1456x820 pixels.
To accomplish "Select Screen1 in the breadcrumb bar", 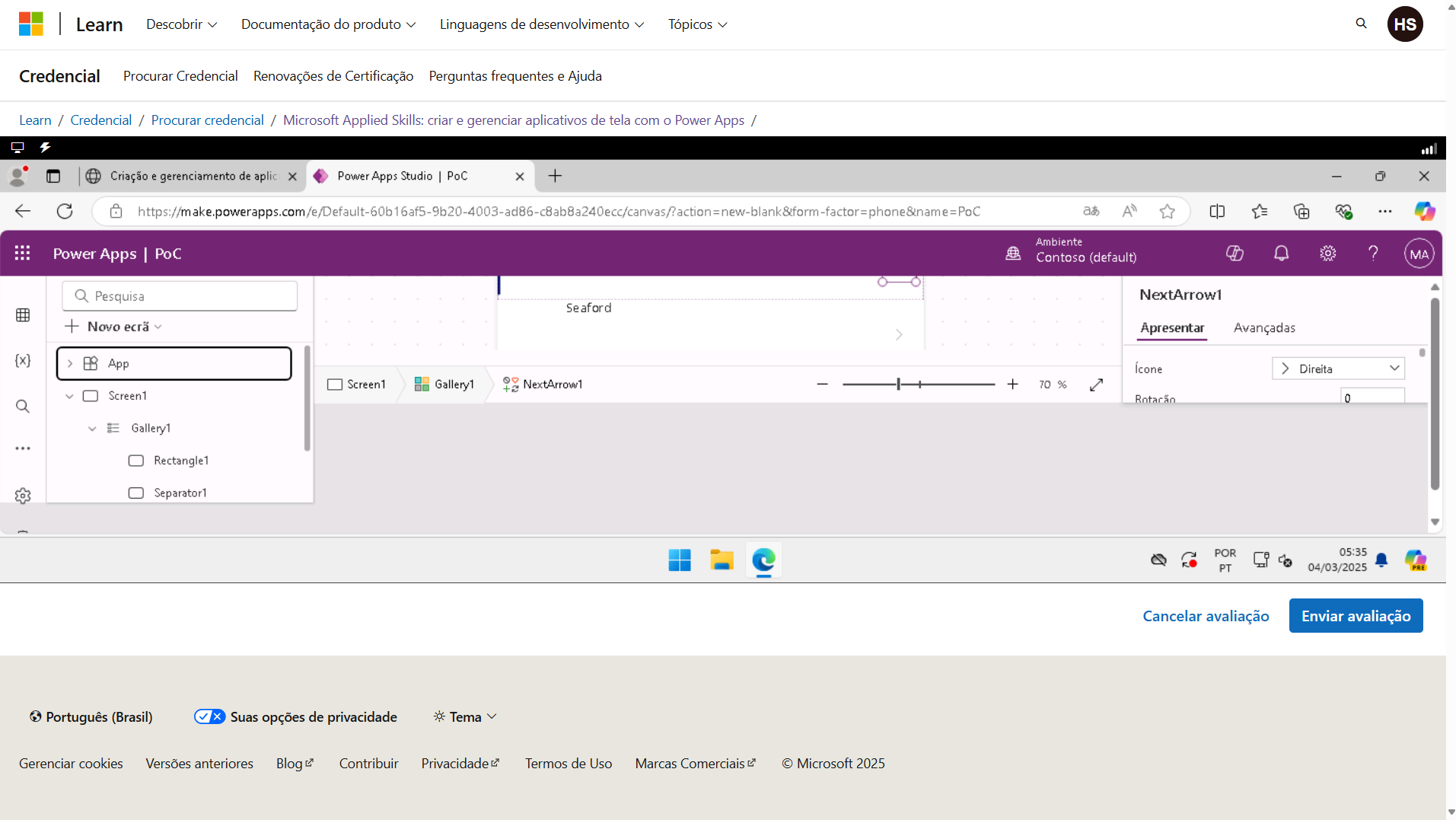I will tap(356, 384).
